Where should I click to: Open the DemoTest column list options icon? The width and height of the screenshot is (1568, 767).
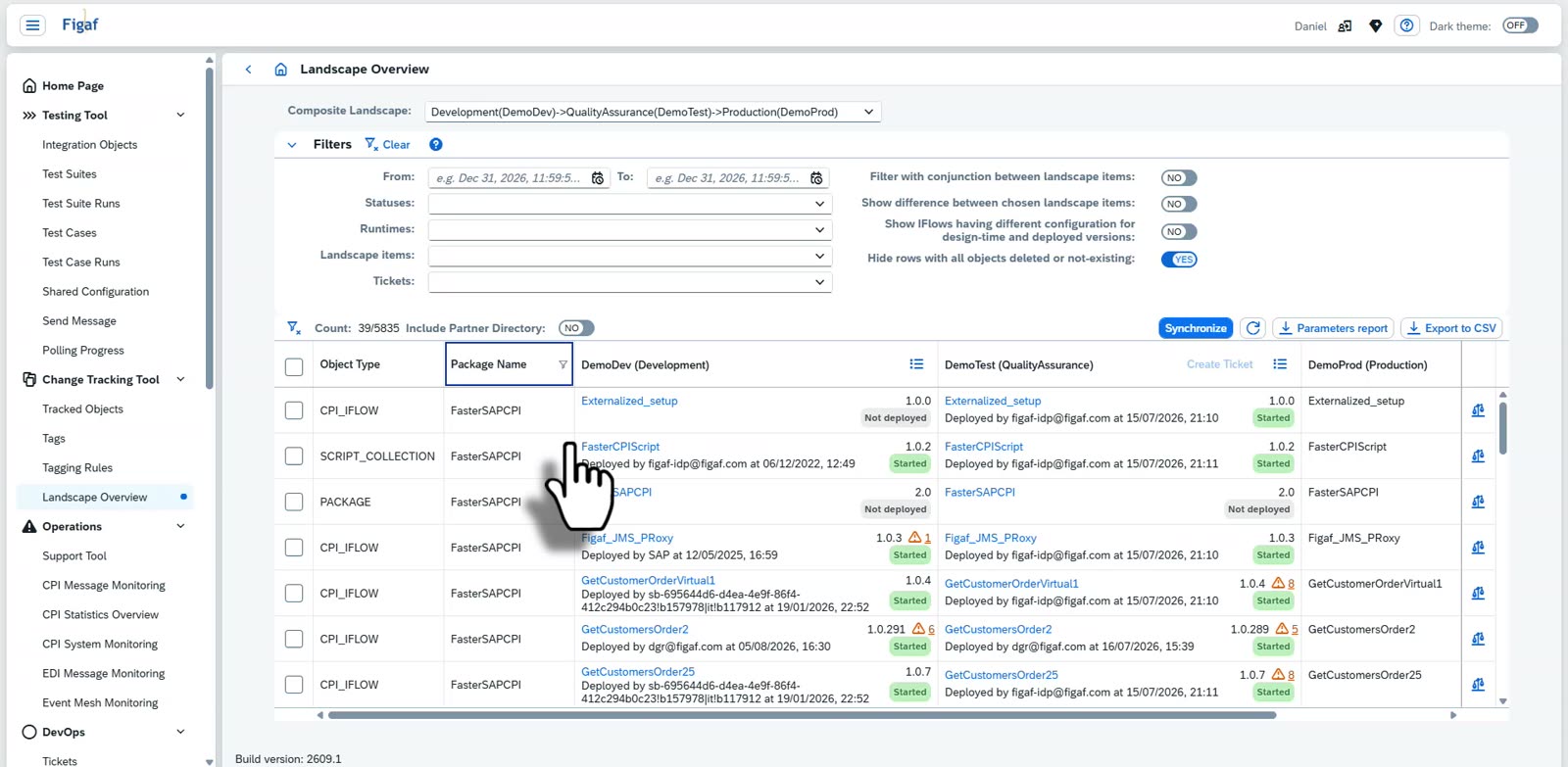(x=1280, y=364)
